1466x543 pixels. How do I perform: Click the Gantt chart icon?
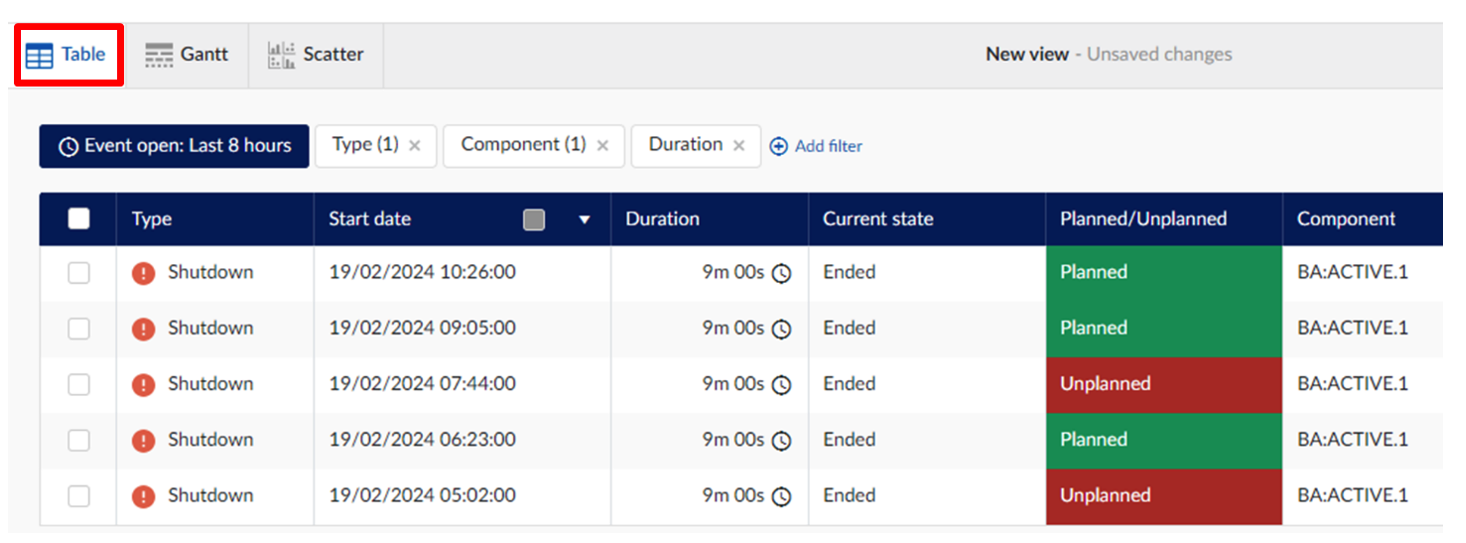coord(159,55)
